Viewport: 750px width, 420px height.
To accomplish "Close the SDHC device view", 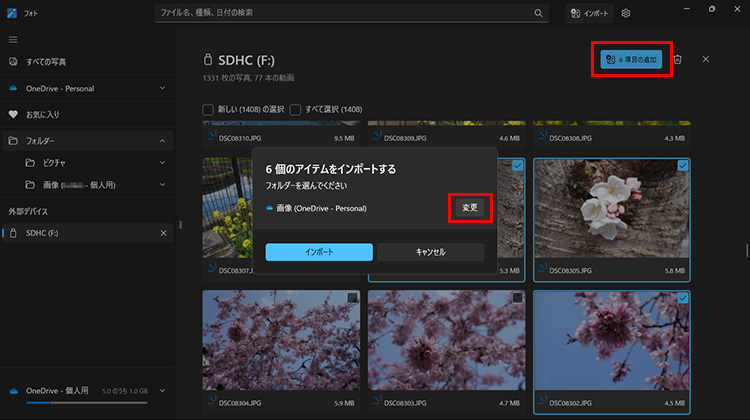I will point(705,59).
